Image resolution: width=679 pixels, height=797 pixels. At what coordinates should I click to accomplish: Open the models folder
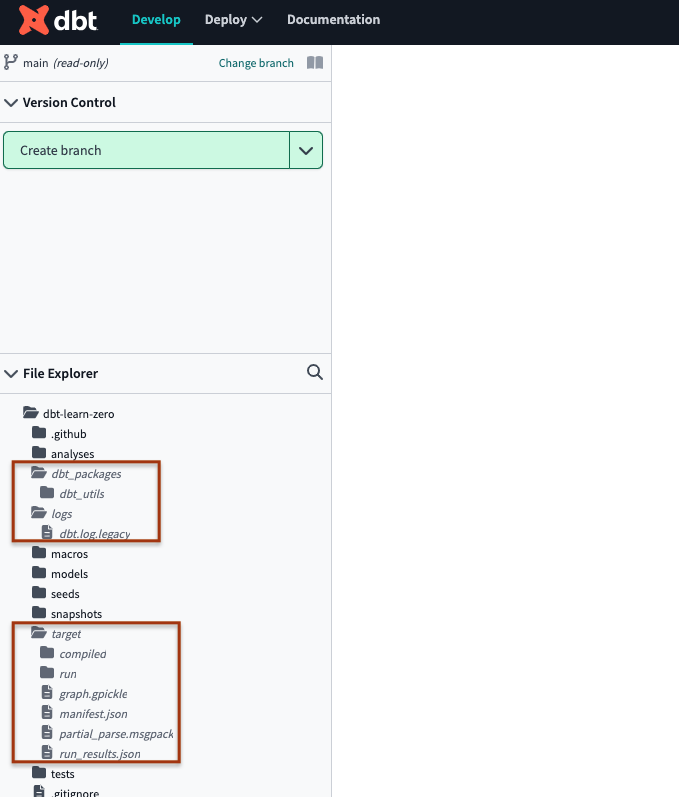(x=69, y=574)
